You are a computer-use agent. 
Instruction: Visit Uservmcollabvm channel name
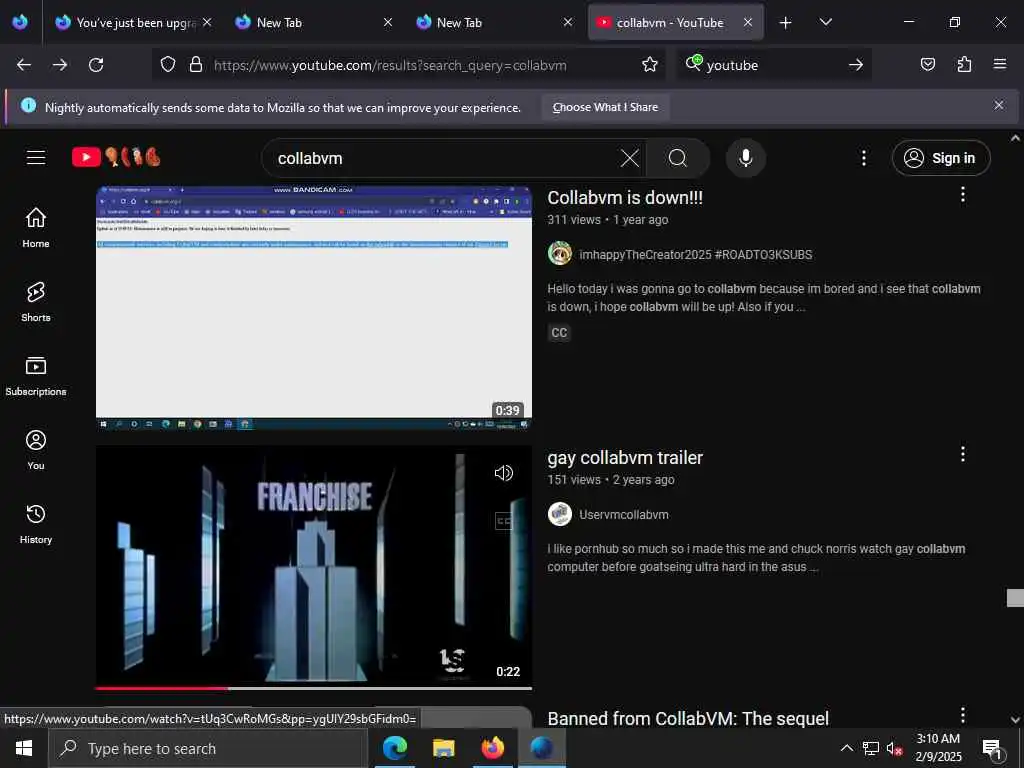624,515
